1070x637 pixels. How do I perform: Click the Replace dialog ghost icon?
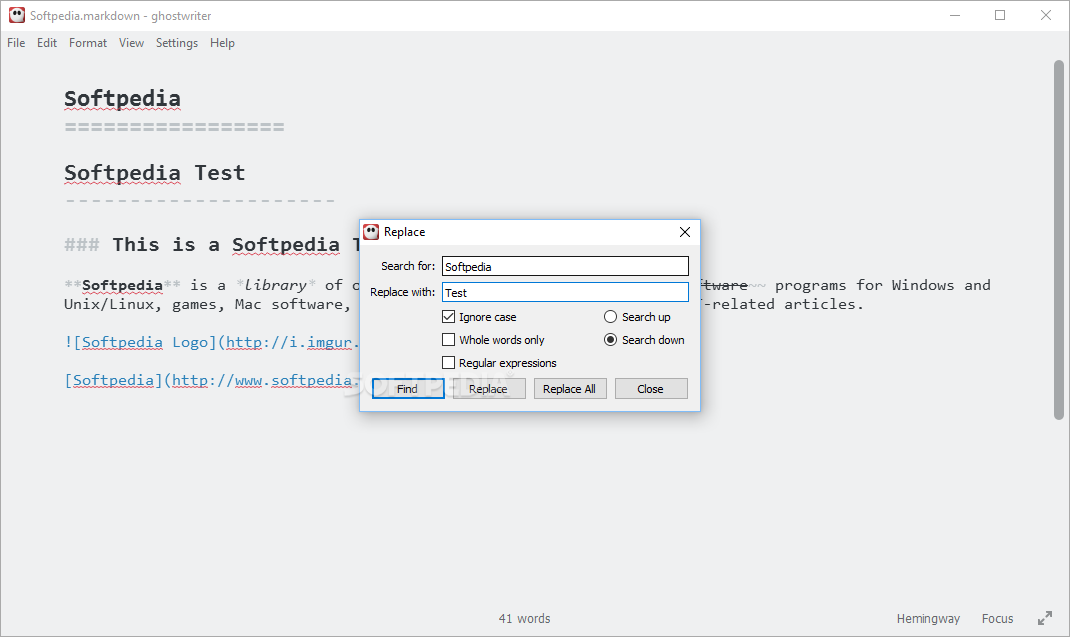coord(371,231)
